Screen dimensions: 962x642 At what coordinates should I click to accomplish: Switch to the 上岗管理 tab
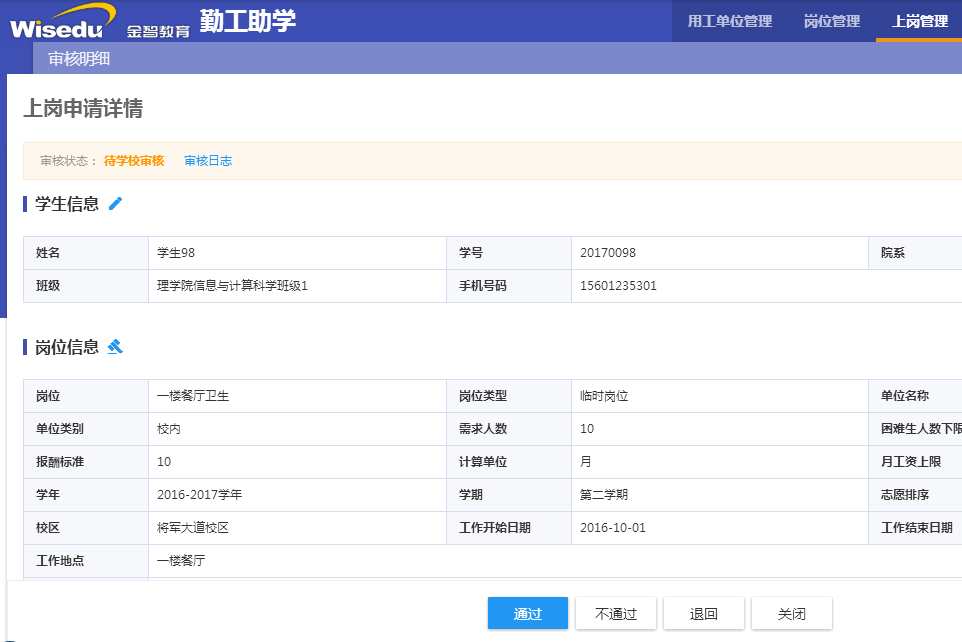pyautogui.click(x=920, y=21)
